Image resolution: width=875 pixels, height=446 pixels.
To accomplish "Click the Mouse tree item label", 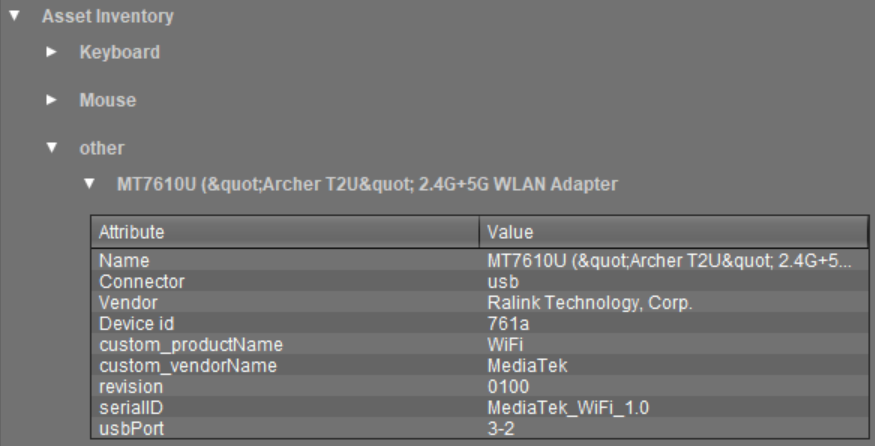I will point(108,101).
